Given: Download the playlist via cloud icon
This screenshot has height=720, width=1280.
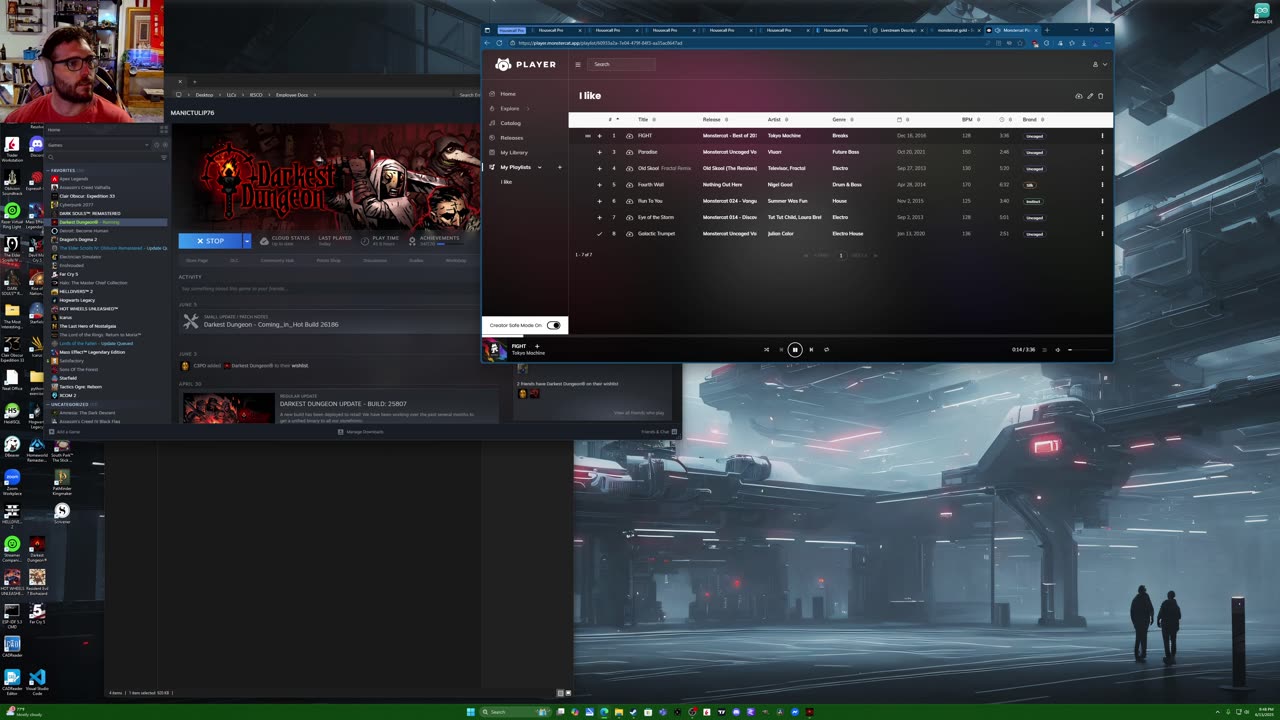Looking at the screenshot, I should (x=1079, y=96).
